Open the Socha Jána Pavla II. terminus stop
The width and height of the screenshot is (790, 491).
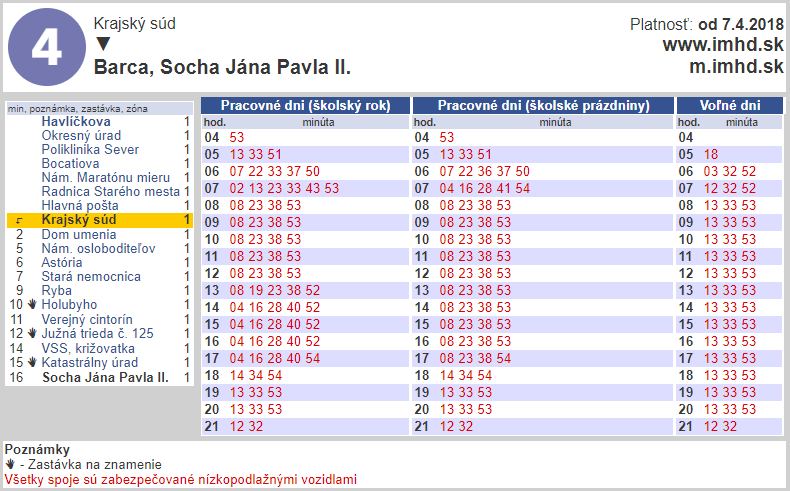tap(104, 377)
